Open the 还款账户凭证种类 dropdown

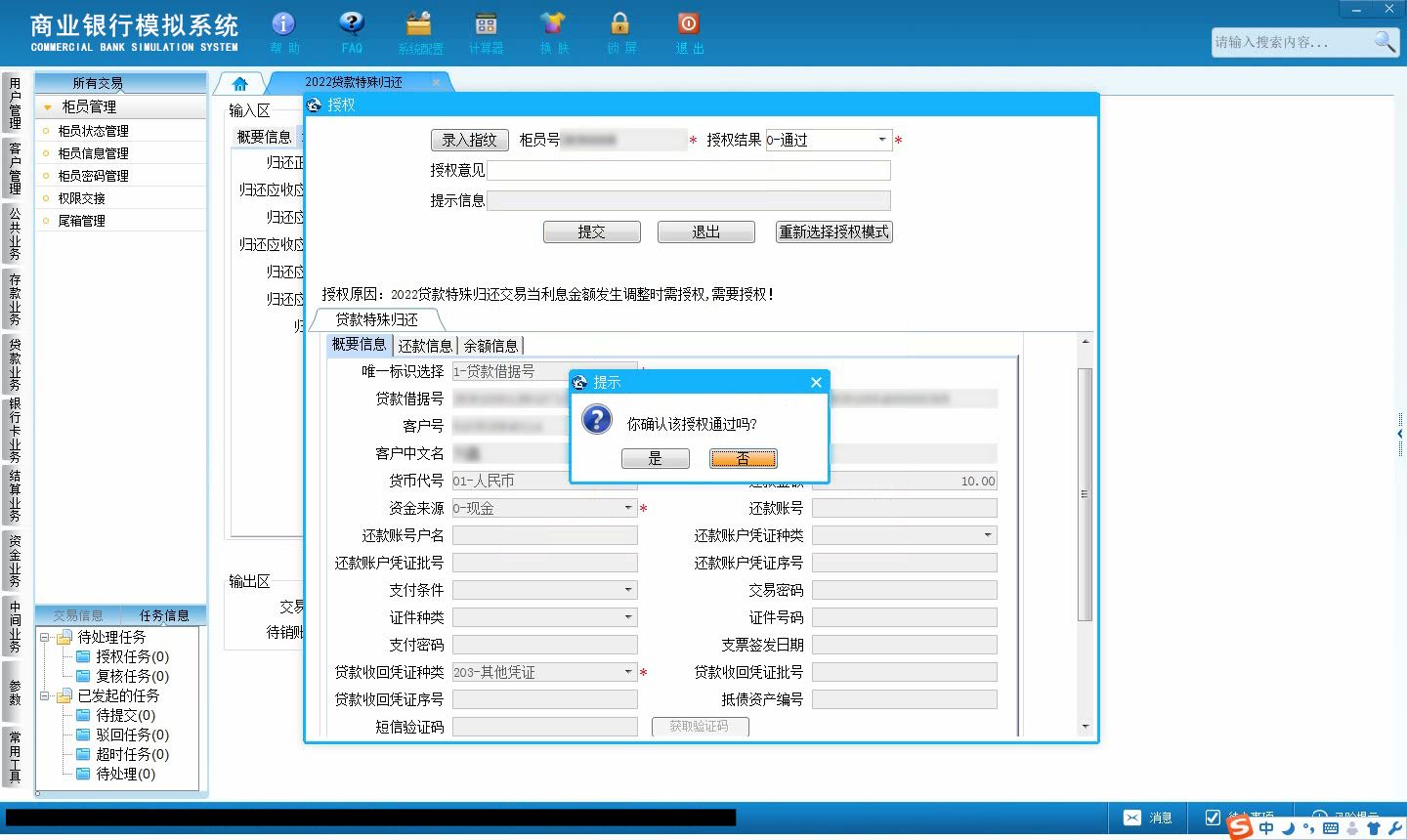(989, 535)
